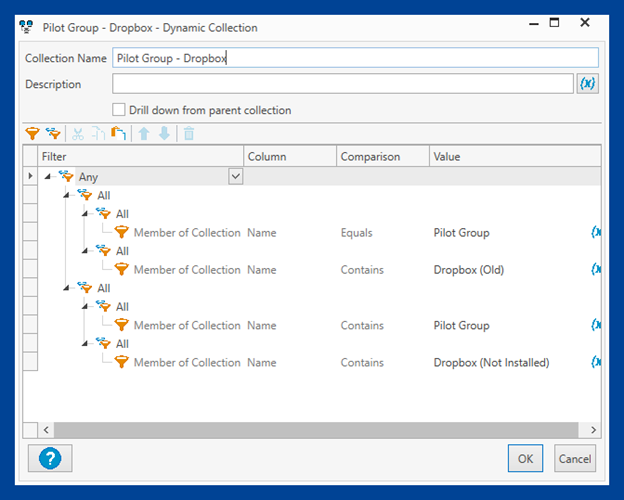Collapse the root Any group node
Viewport: 624px width, 500px height.
(48, 176)
